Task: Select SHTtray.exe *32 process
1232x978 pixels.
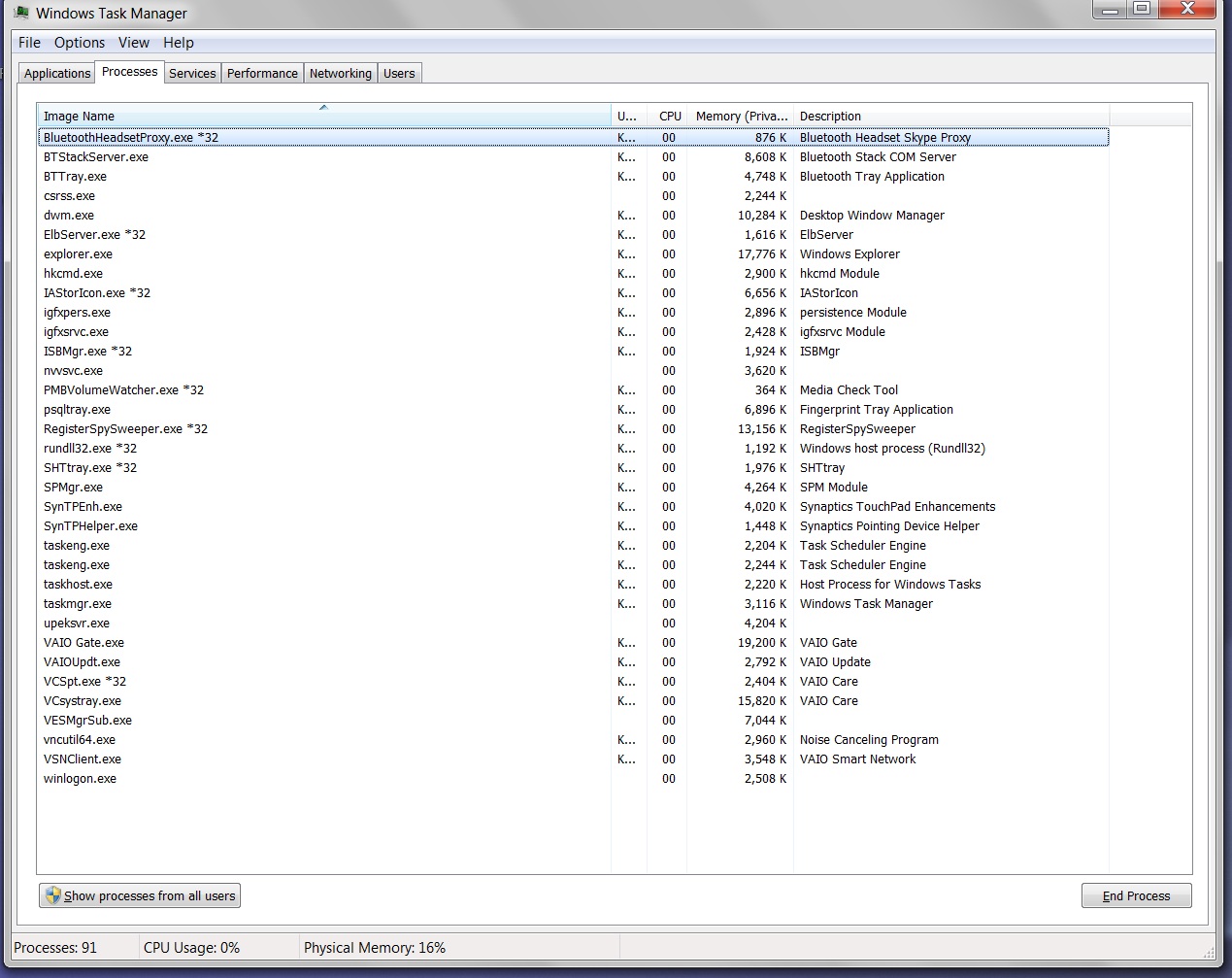Action: [x=573, y=468]
